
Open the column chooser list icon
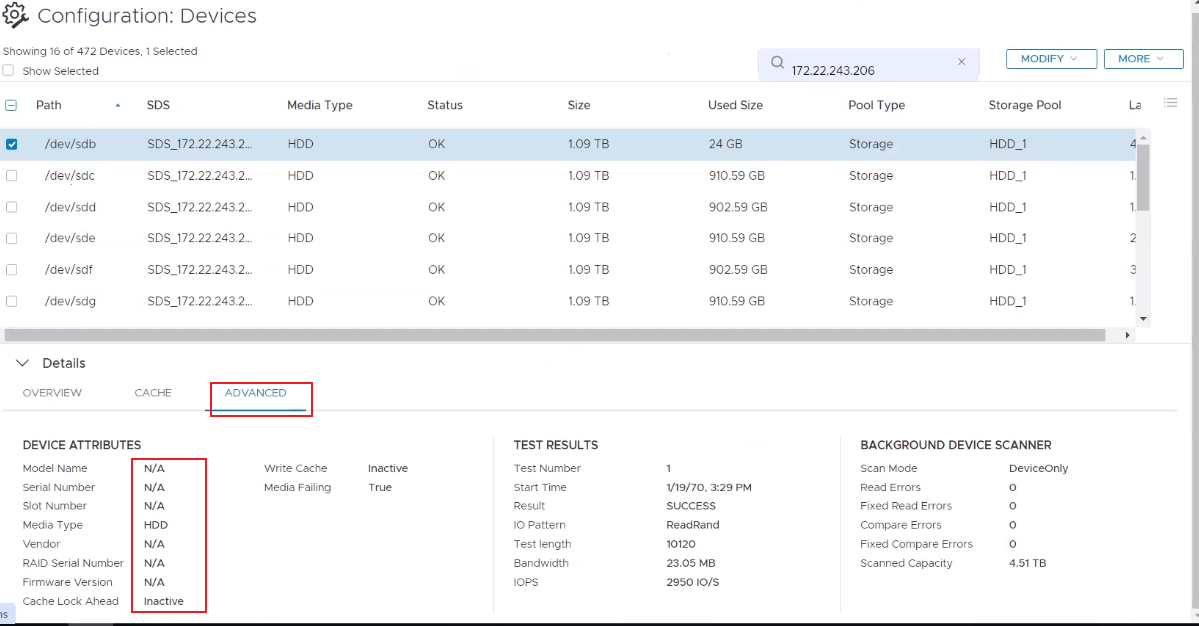(x=1171, y=103)
